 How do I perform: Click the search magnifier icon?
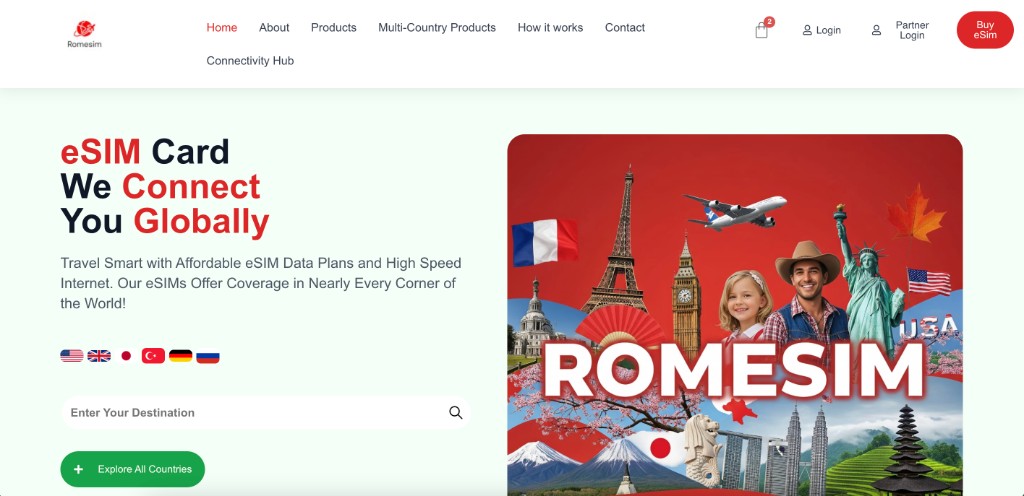(456, 412)
